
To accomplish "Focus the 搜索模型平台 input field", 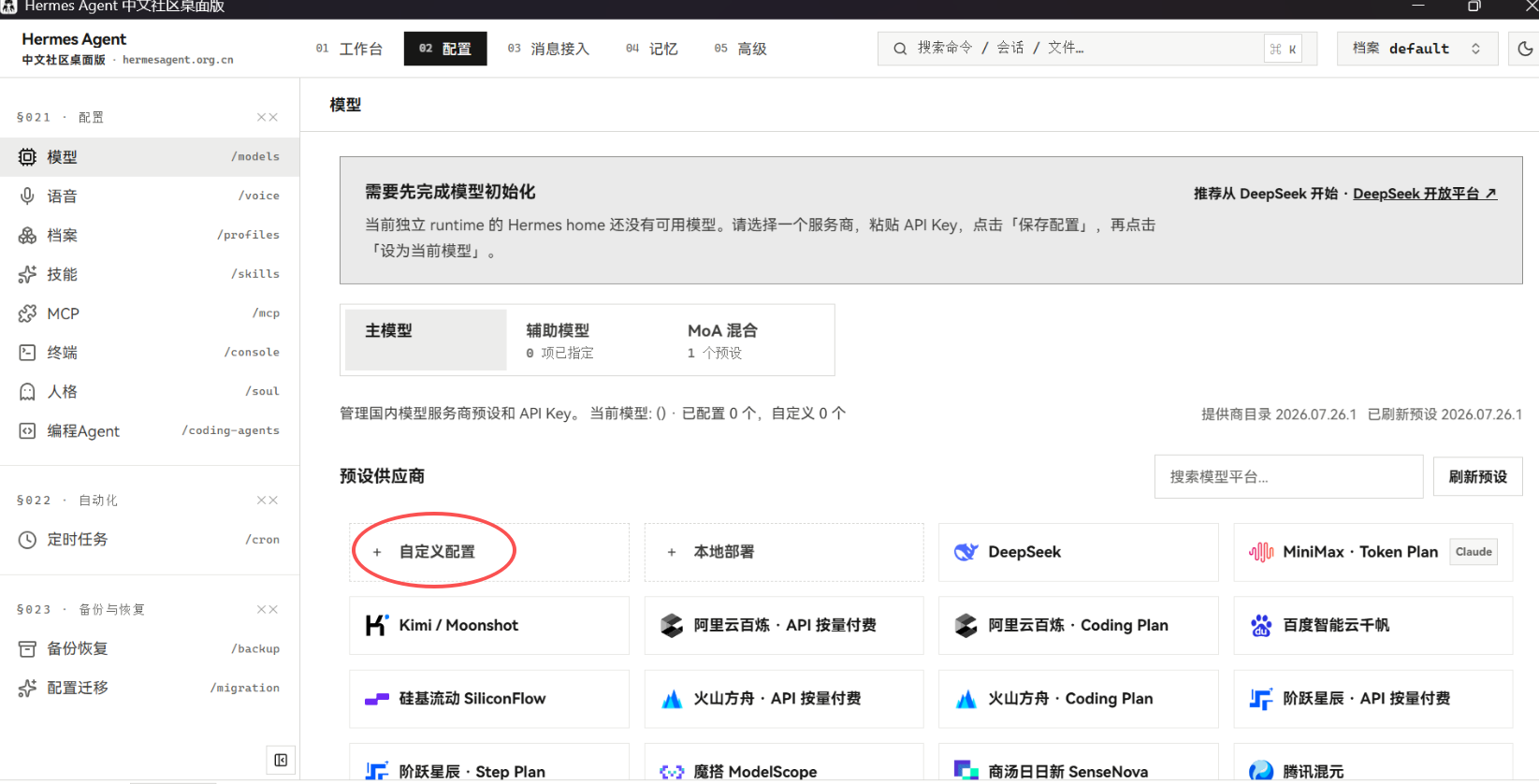I will click(1289, 477).
